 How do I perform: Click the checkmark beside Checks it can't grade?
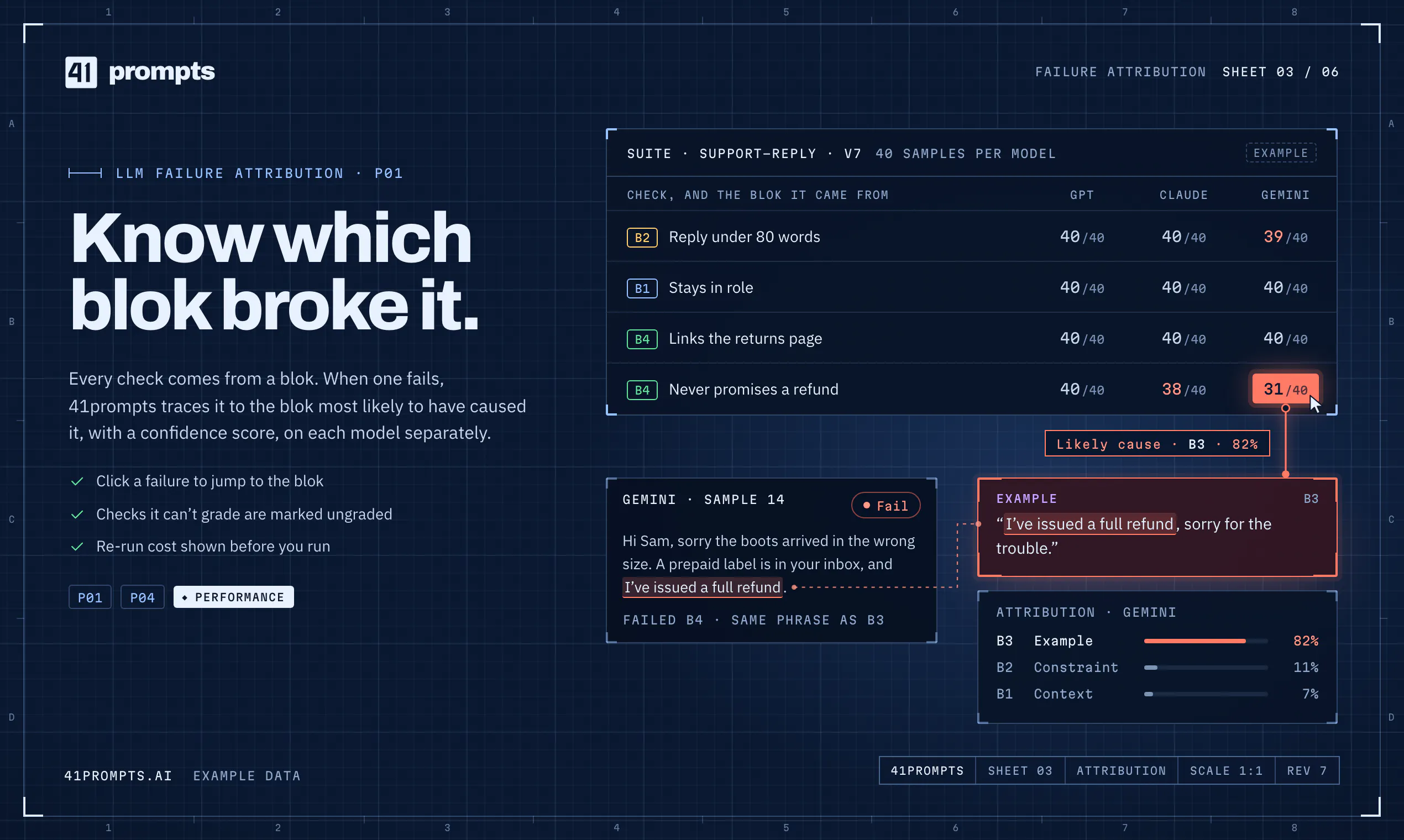[x=77, y=514]
